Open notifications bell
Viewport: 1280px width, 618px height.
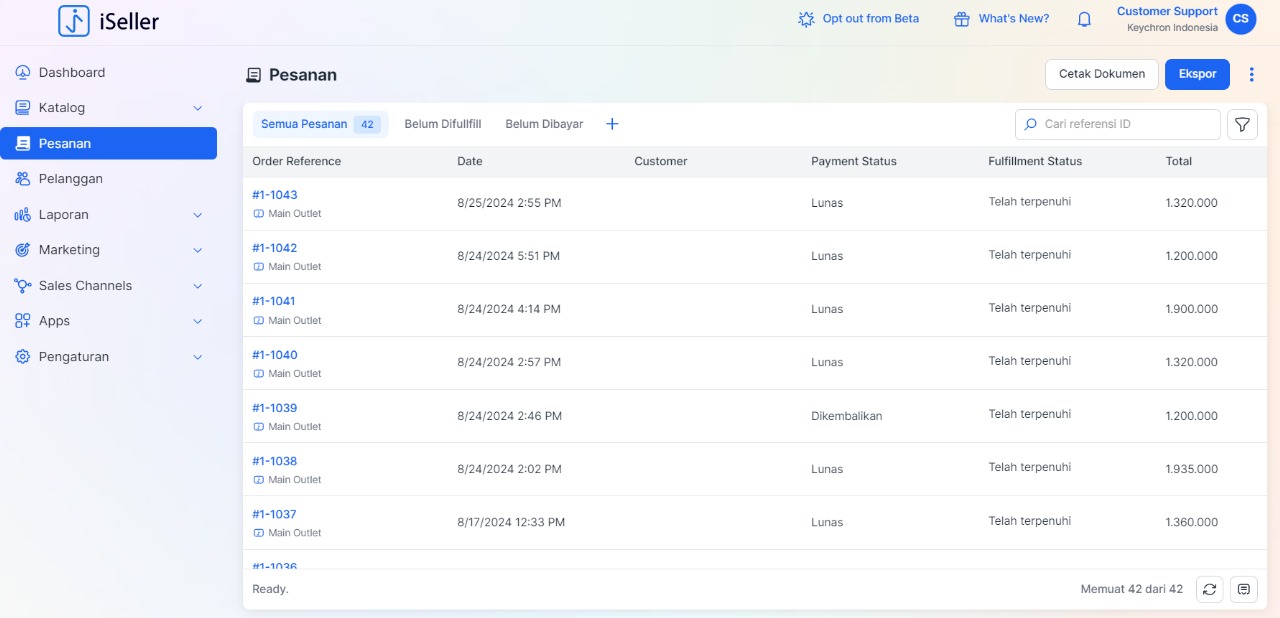tap(1084, 19)
